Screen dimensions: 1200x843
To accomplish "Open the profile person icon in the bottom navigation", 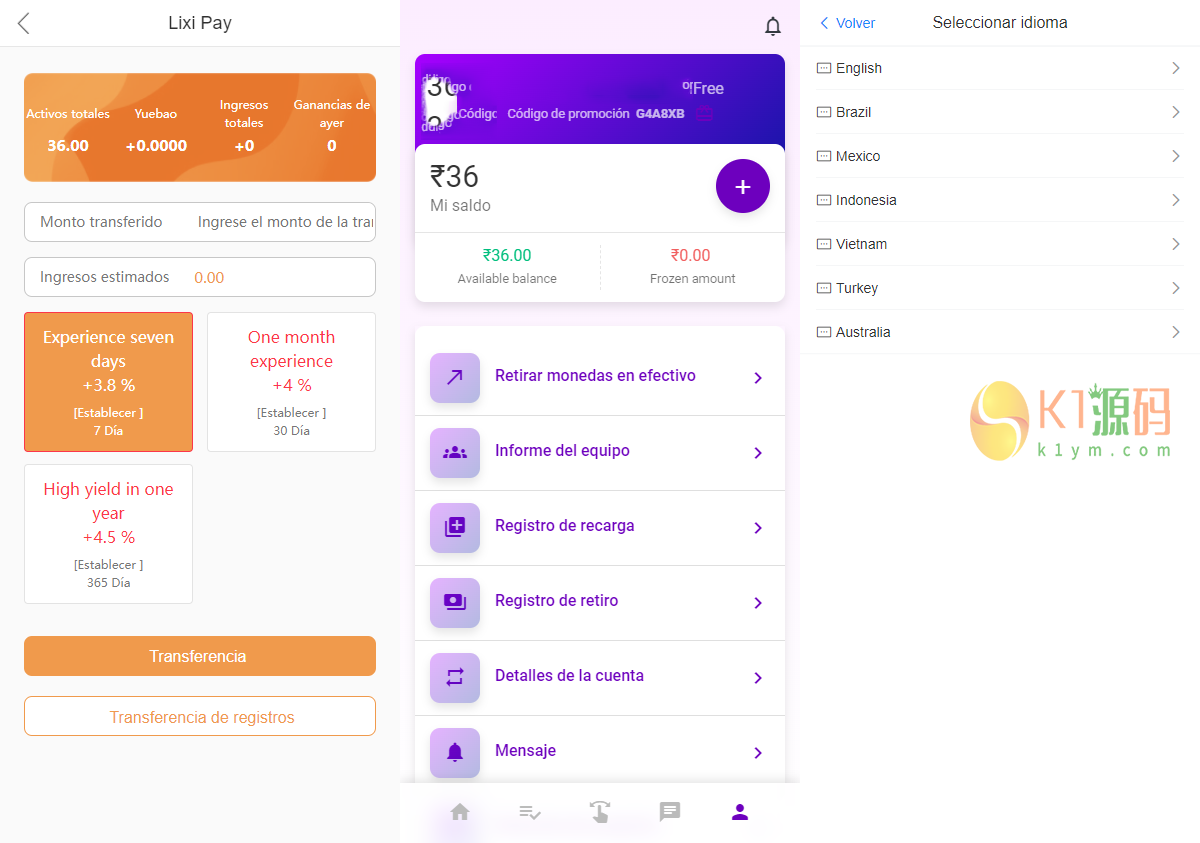I will coord(740,812).
